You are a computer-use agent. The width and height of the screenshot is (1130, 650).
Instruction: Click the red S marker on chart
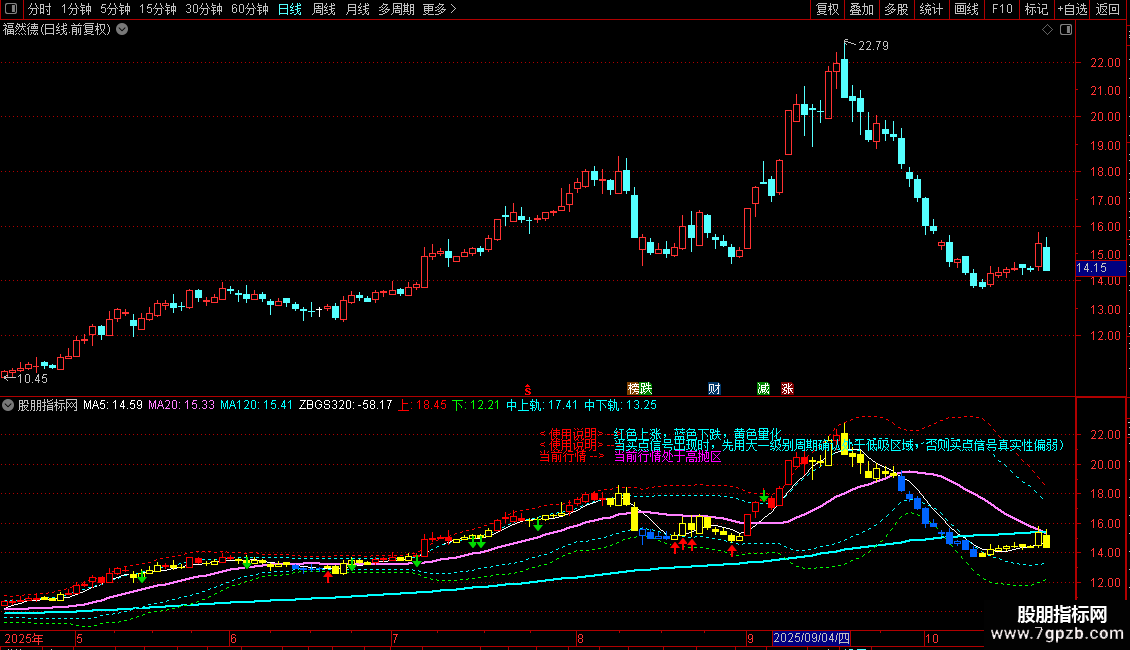pyautogui.click(x=528, y=389)
